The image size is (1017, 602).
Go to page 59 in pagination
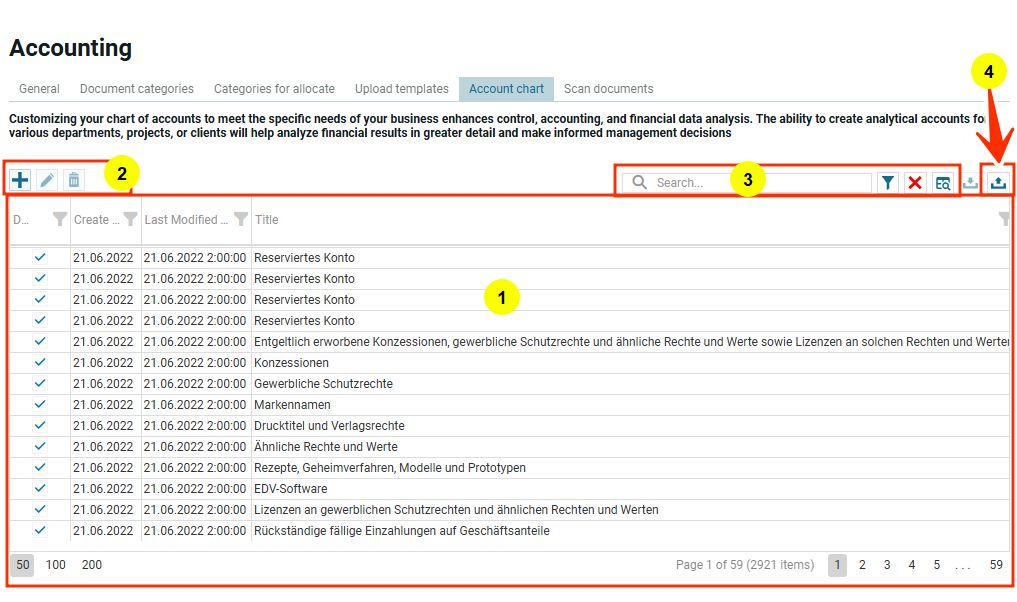tap(996, 565)
